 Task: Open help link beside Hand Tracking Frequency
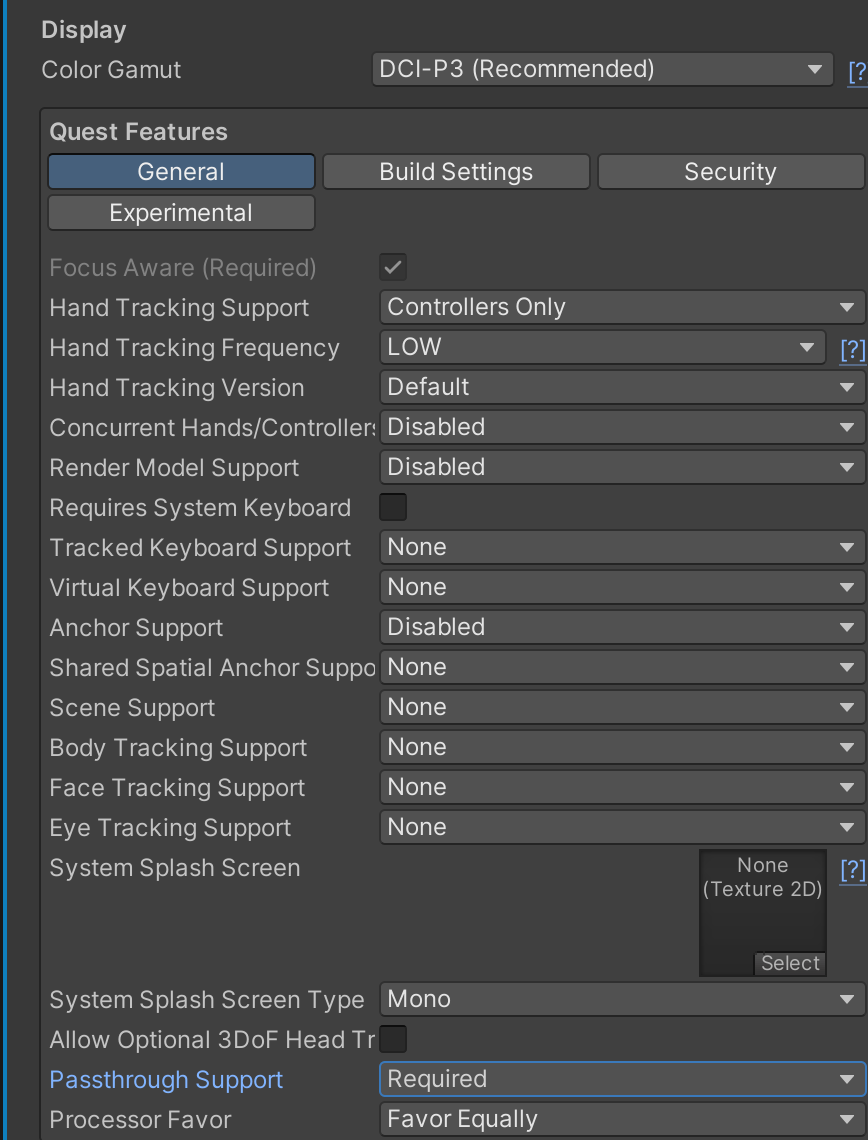point(852,349)
